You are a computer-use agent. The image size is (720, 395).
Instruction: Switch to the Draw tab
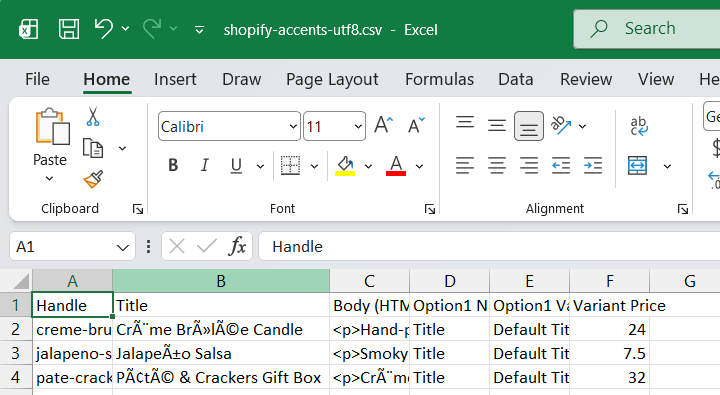[242, 79]
